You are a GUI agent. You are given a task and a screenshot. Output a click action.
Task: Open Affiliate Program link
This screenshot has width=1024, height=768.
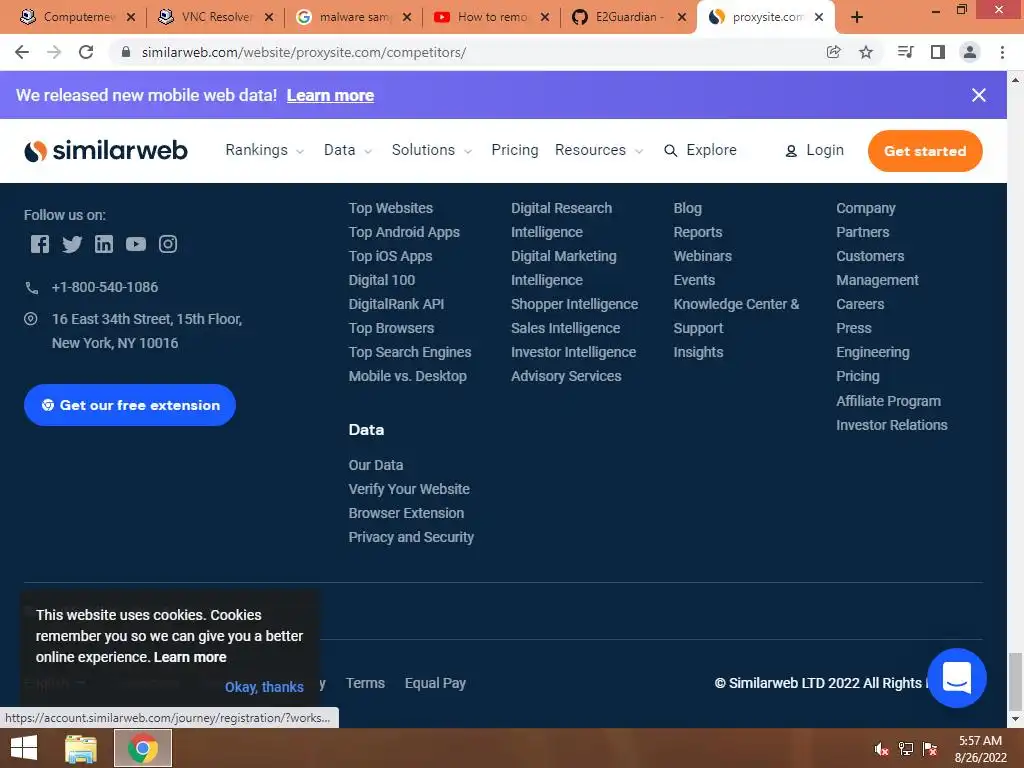pyautogui.click(x=888, y=401)
